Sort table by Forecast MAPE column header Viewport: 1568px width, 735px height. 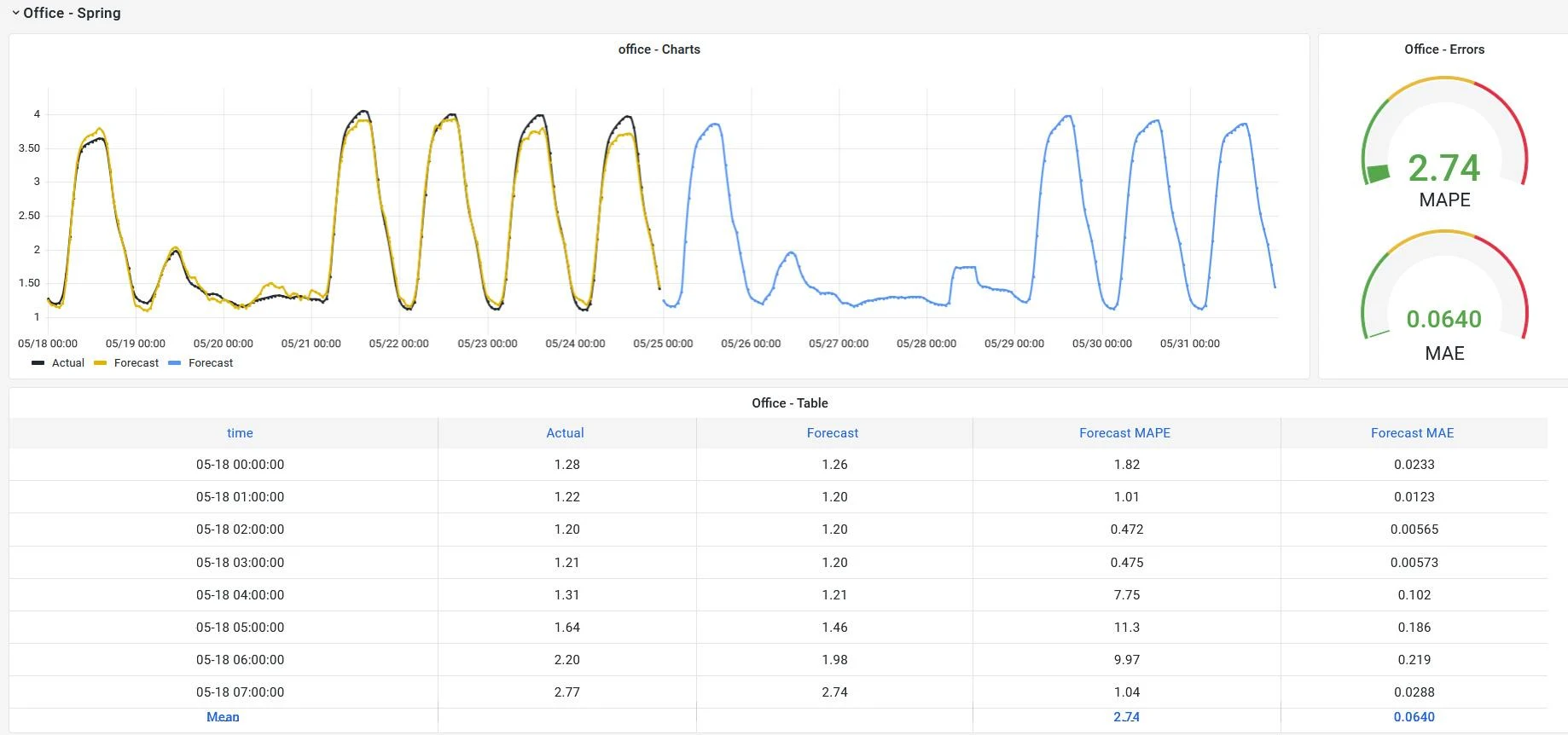pos(1124,433)
